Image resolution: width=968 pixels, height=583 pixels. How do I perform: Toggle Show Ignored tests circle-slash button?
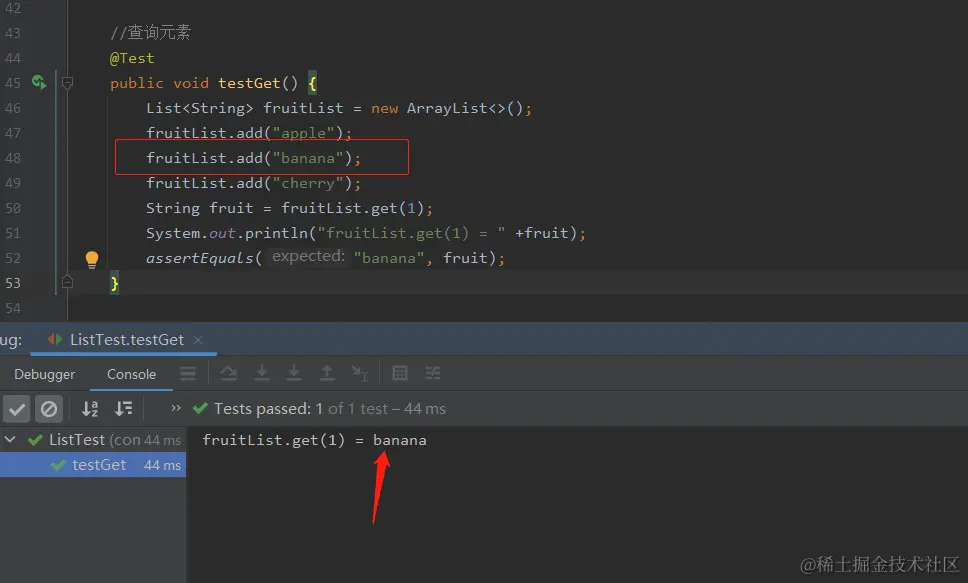click(x=49, y=409)
